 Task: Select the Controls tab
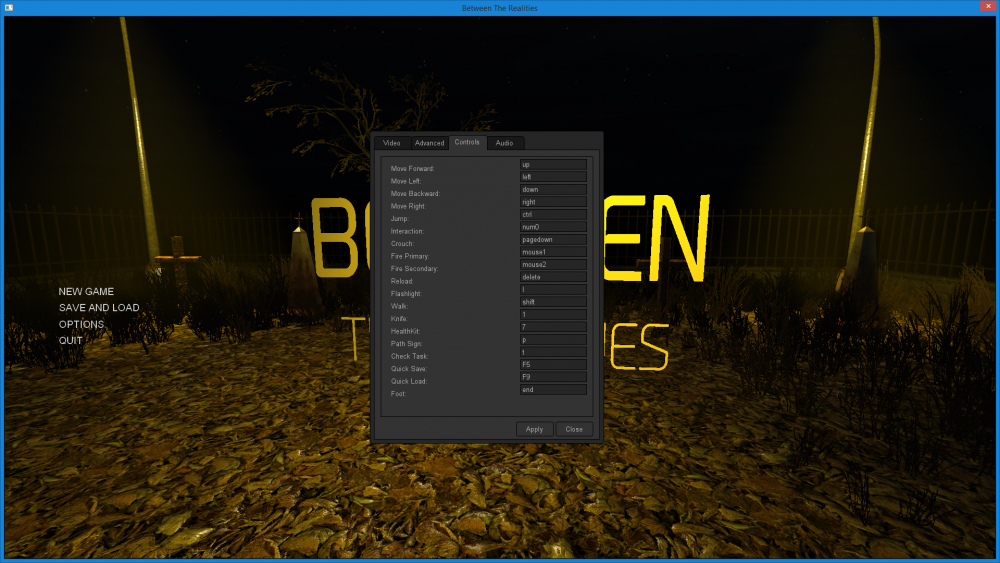click(467, 142)
